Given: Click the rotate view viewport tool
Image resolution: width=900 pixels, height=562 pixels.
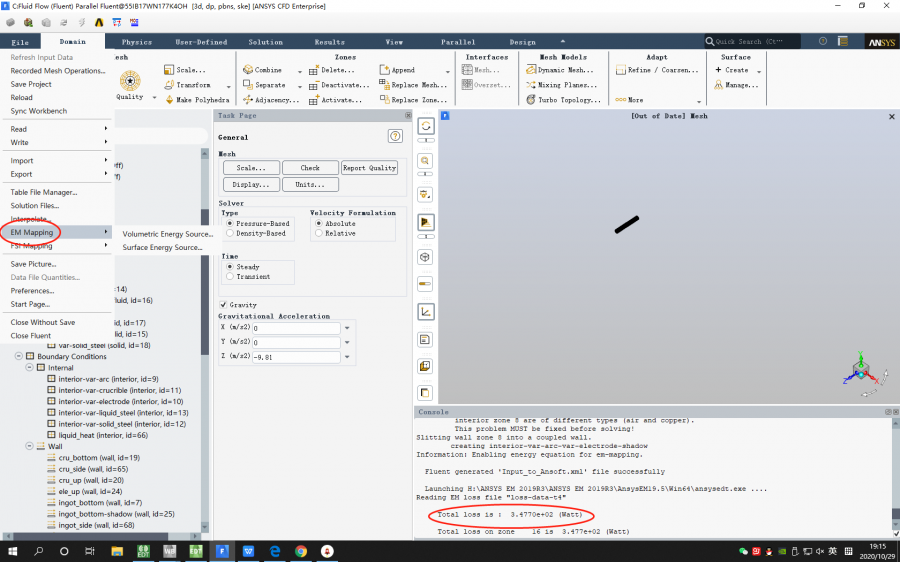Looking at the screenshot, I should coord(426,126).
